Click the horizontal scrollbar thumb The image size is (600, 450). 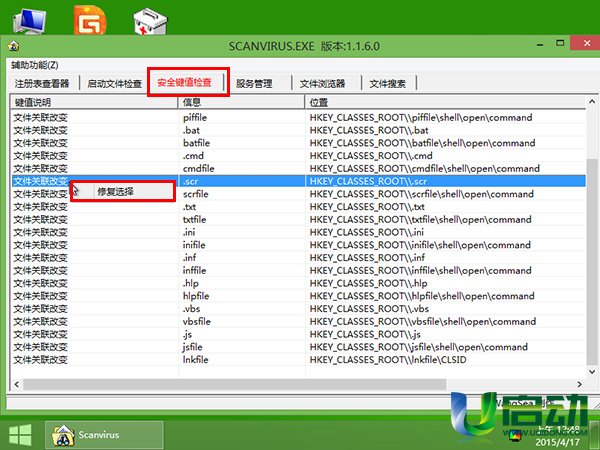[x=235, y=384]
